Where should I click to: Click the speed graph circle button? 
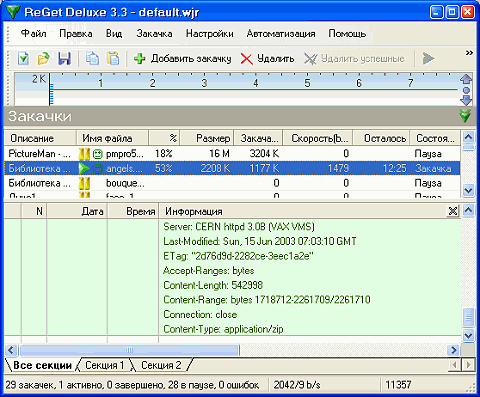(466, 90)
